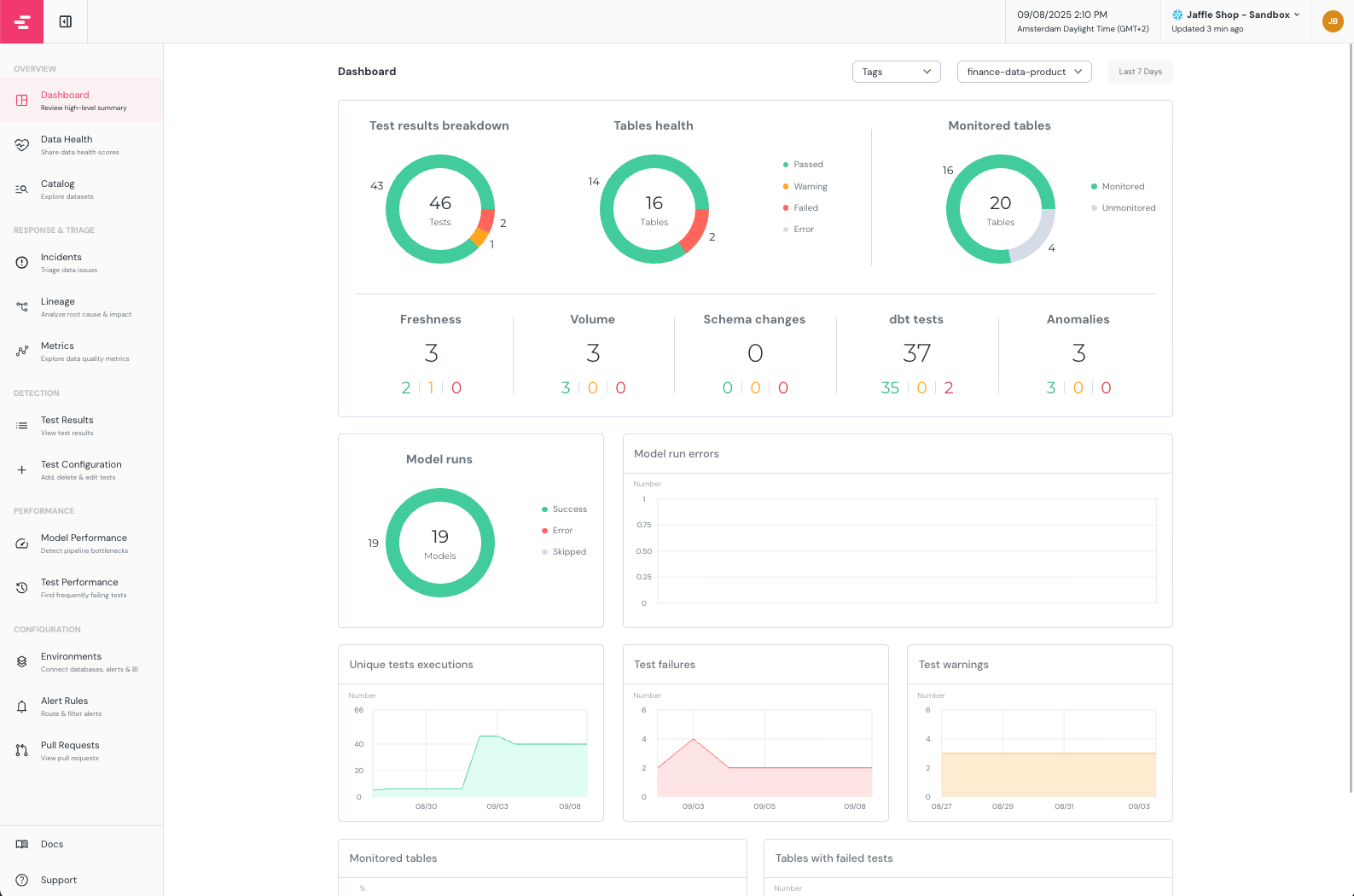Click the Catalog search-list icon
1354x896 pixels.
click(22, 189)
